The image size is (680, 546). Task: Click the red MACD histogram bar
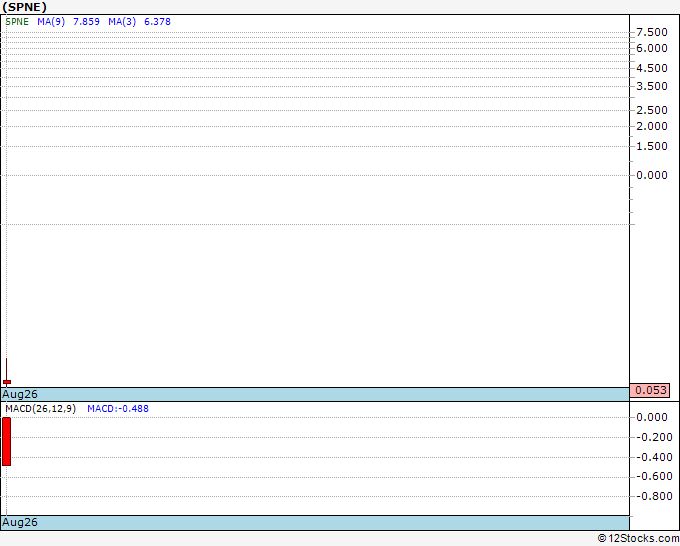coord(7,441)
